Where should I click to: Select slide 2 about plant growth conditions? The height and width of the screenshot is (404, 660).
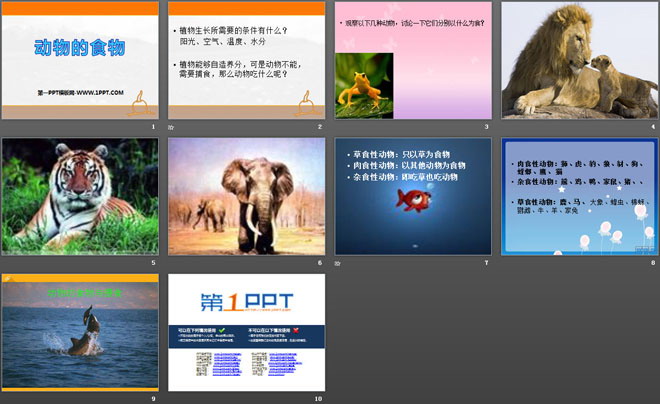point(247,60)
